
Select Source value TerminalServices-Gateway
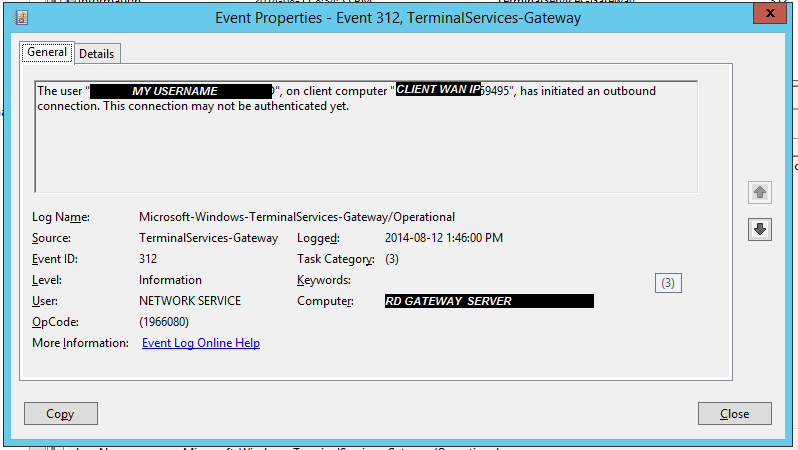tap(209, 238)
